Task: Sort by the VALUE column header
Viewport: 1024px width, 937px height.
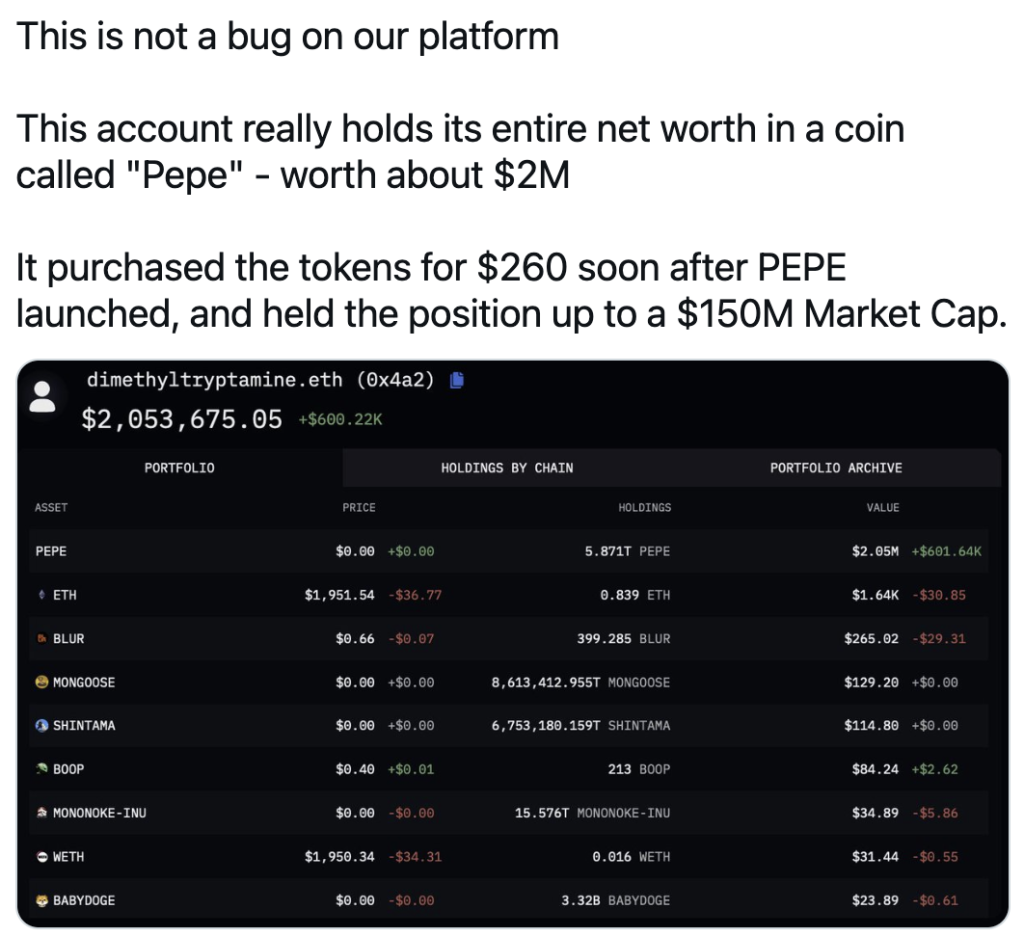Action: [x=883, y=507]
